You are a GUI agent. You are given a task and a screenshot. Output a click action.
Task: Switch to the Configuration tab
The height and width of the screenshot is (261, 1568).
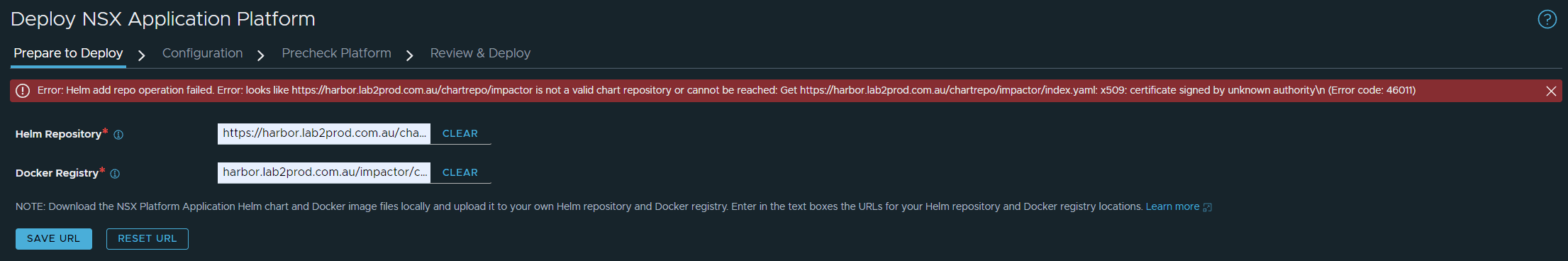tap(202, 53)
